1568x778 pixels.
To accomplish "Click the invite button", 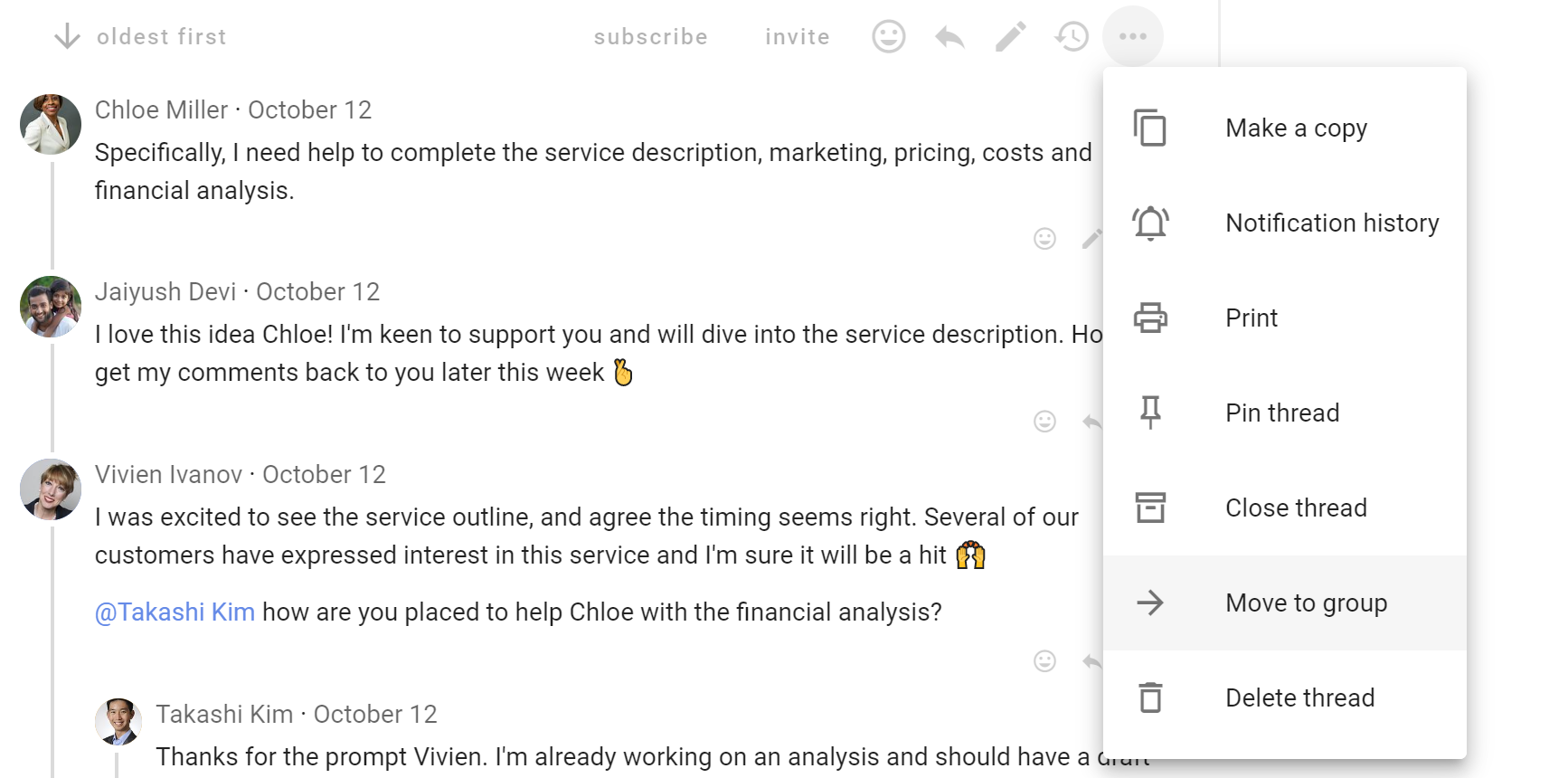I will (x=797, y=37).
